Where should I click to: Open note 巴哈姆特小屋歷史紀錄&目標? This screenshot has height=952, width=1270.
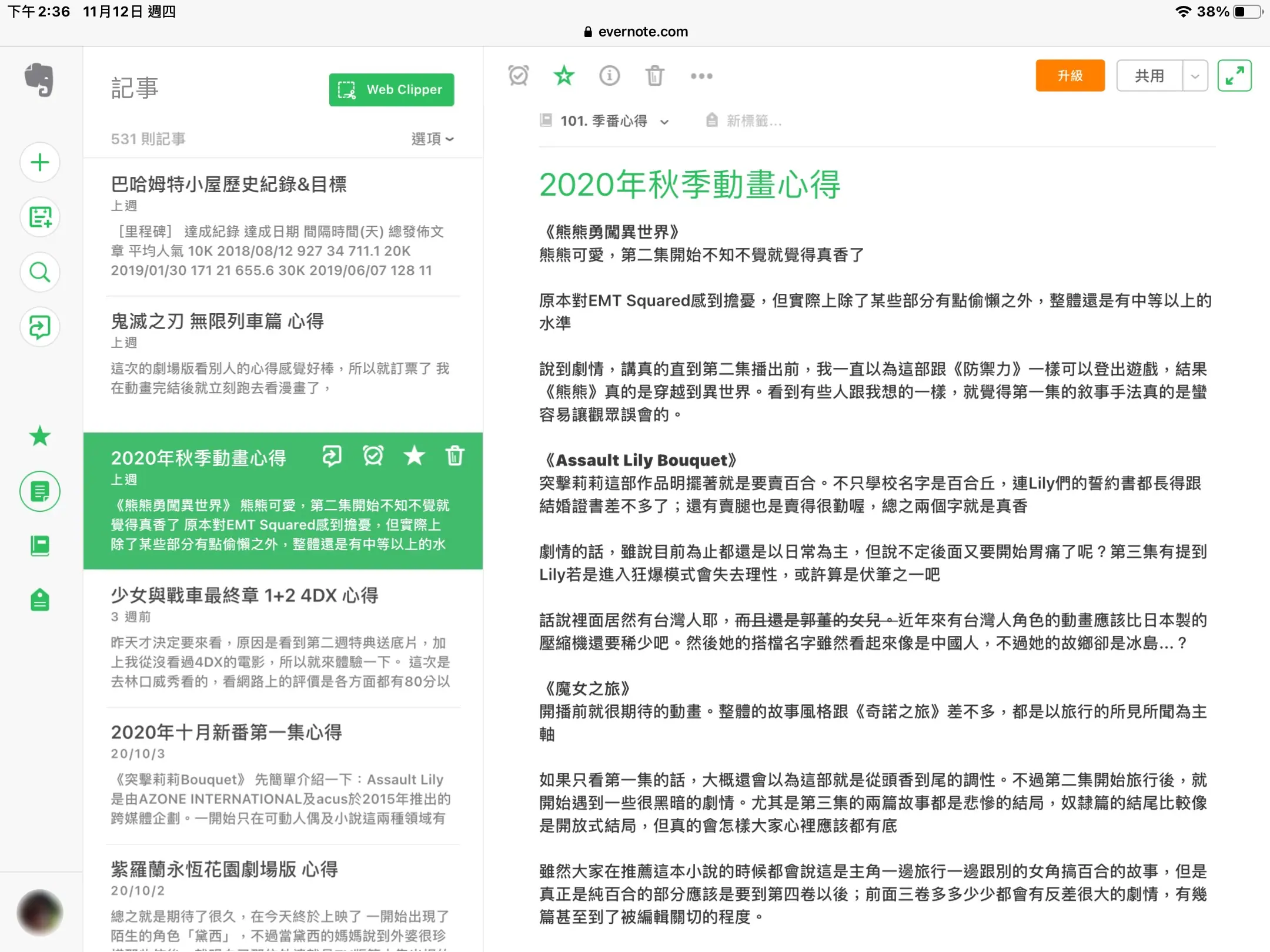(x=283, y=226)
